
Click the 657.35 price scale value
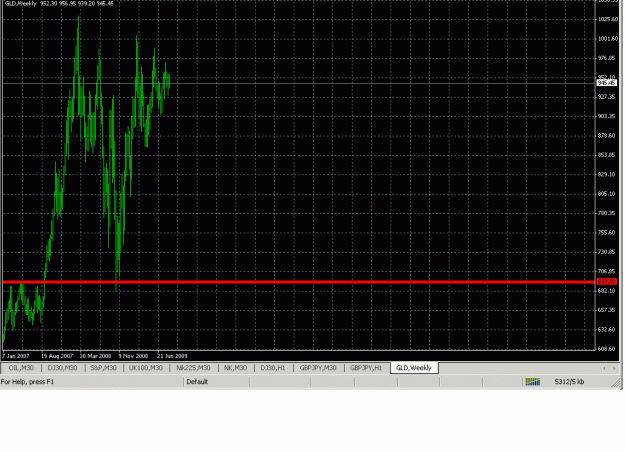pos(607,310)
